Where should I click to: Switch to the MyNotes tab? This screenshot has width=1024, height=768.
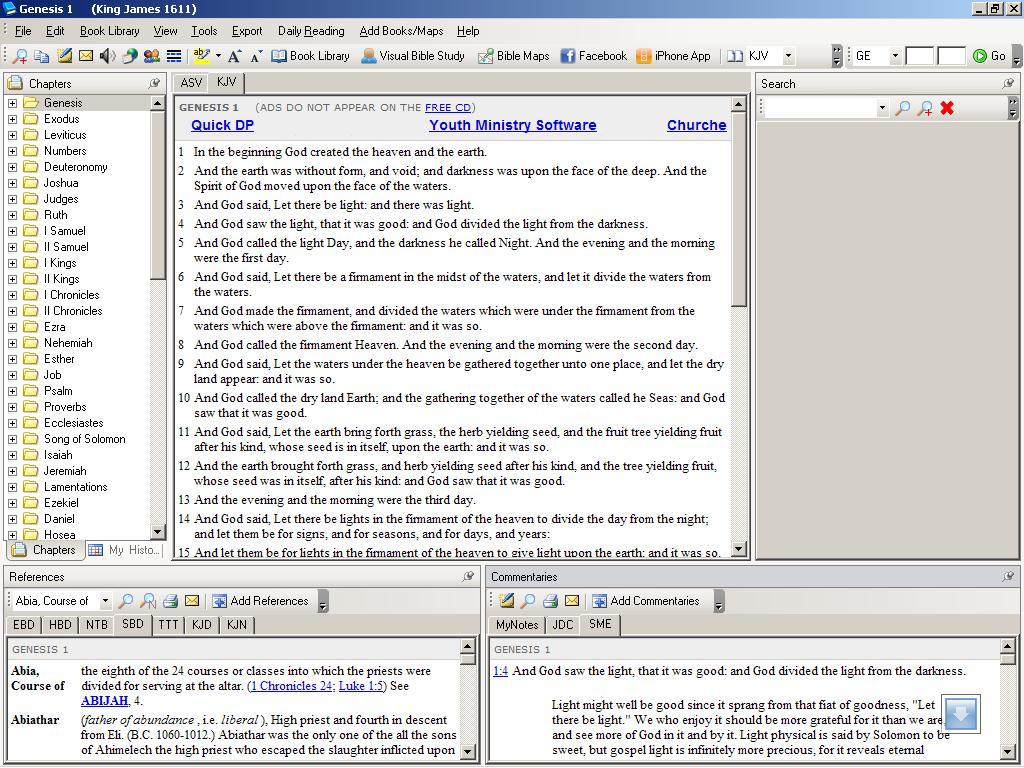click(x=517, y=625)
